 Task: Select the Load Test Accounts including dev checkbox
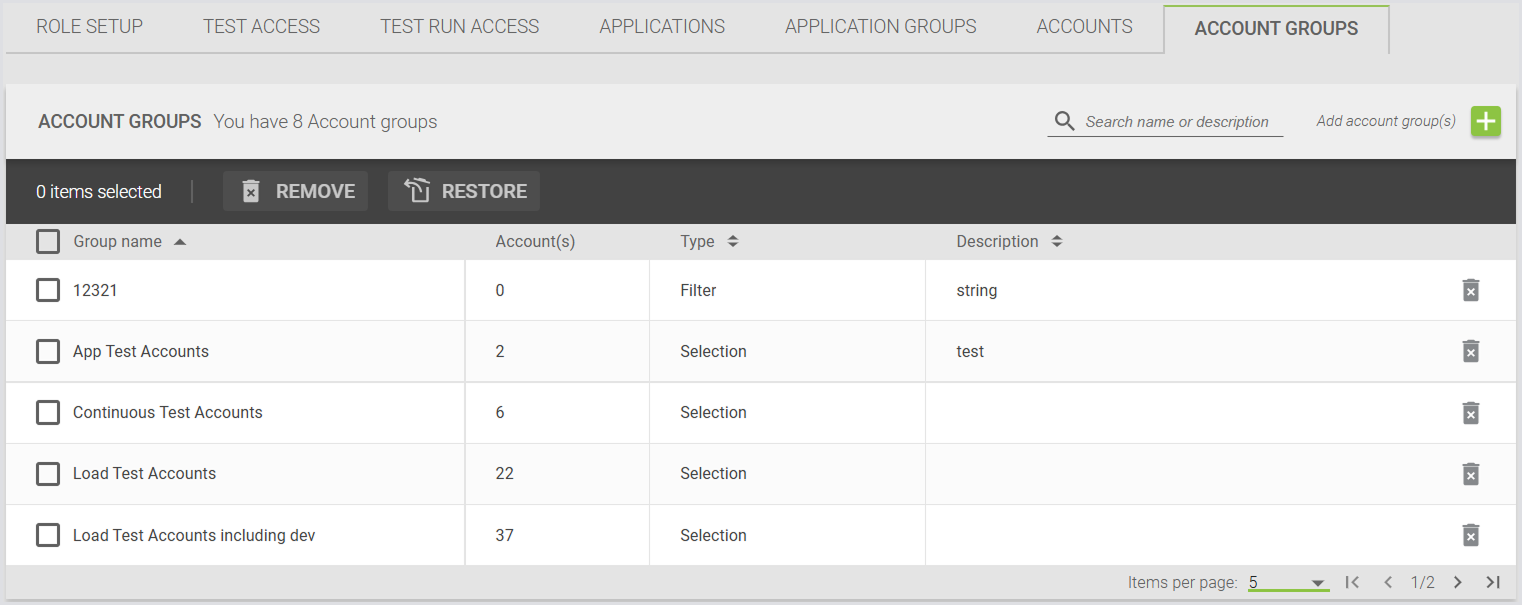pyautogui.click(x=48, y=535)
